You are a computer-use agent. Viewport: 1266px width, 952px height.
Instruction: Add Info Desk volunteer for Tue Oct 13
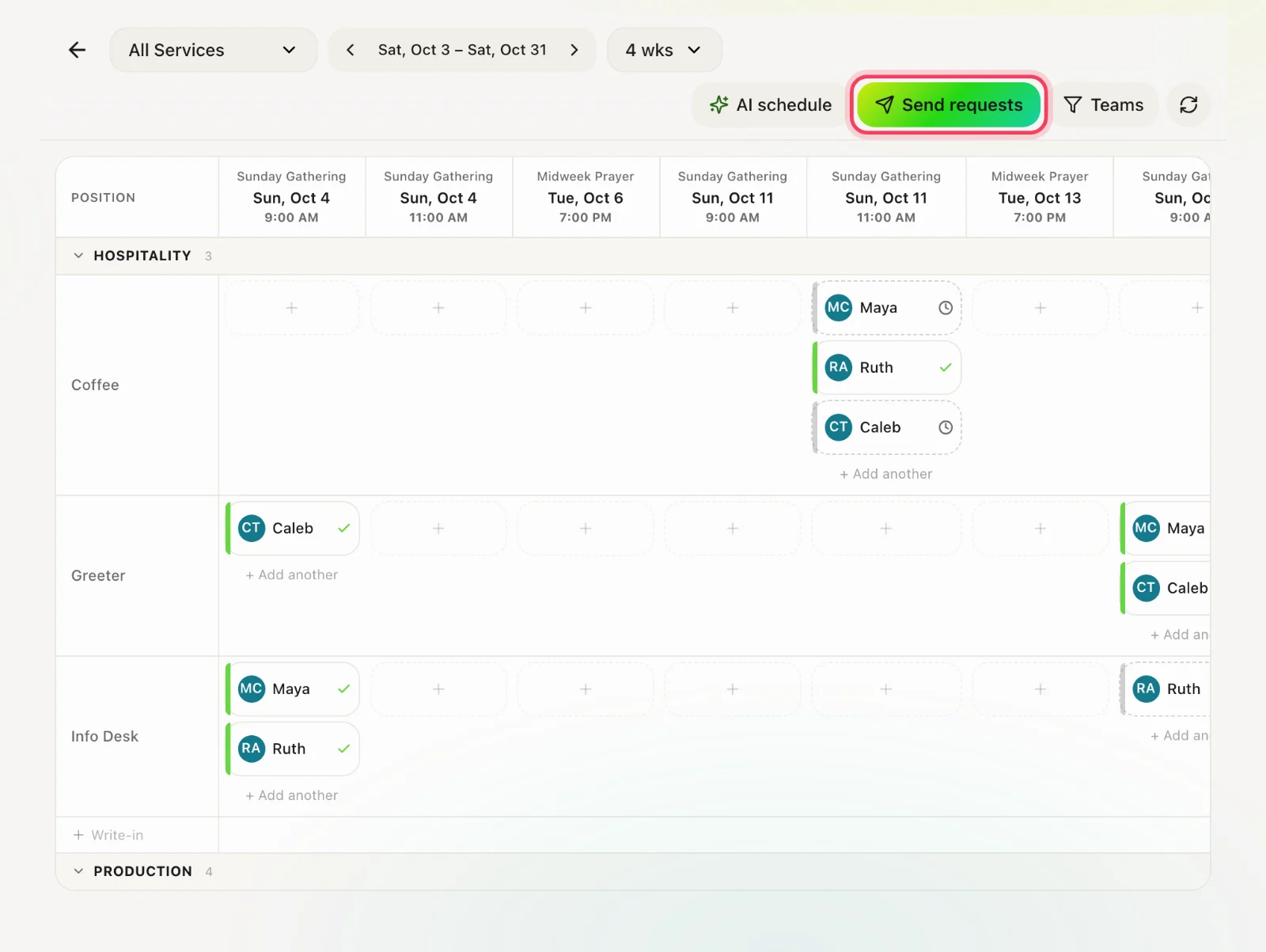(1040, 688)
